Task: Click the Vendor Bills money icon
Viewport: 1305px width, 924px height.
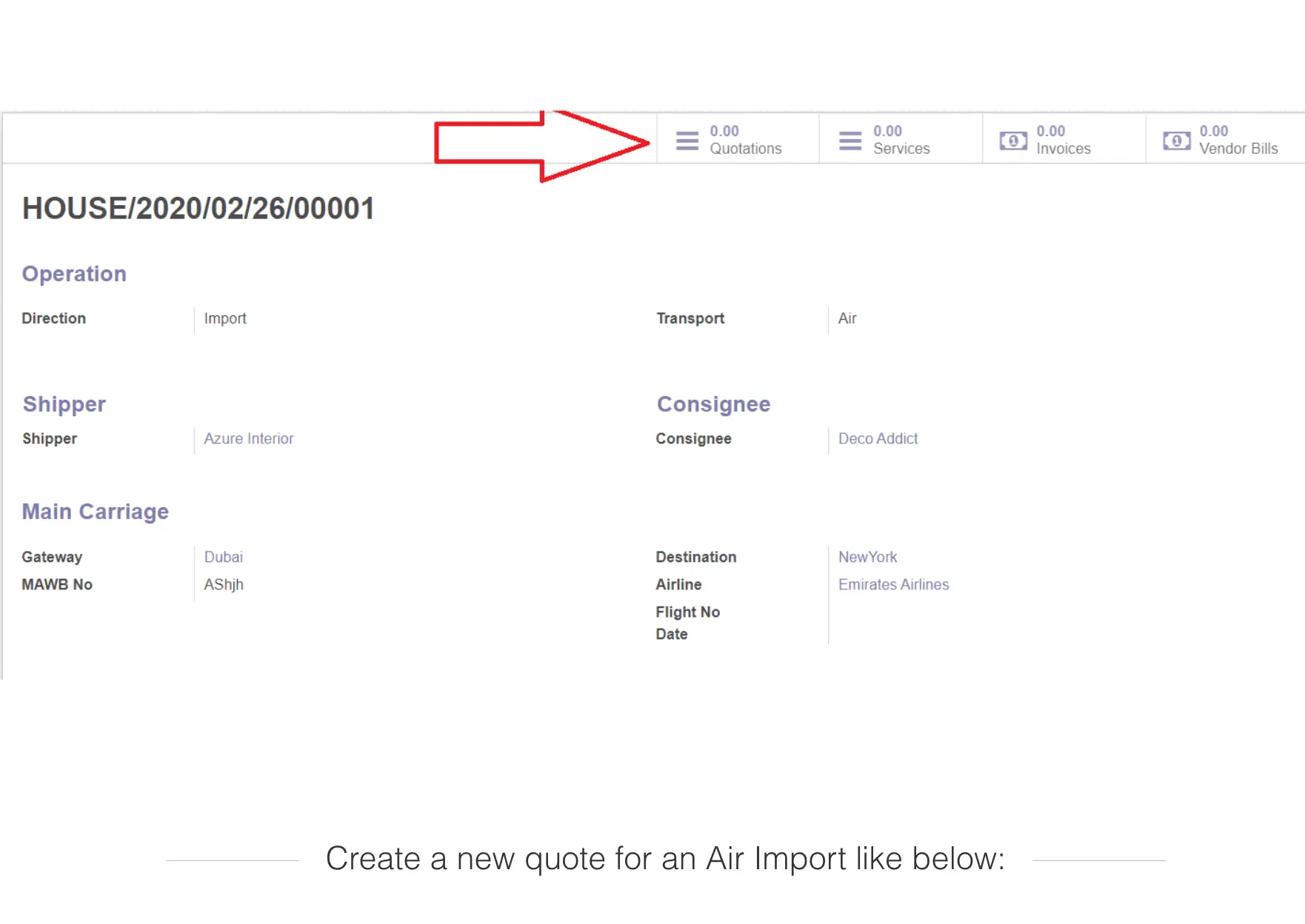Action: [1176, 141]
